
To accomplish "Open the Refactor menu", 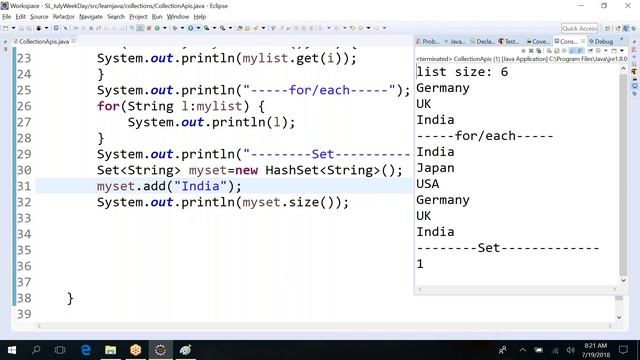I will (63, 17).
